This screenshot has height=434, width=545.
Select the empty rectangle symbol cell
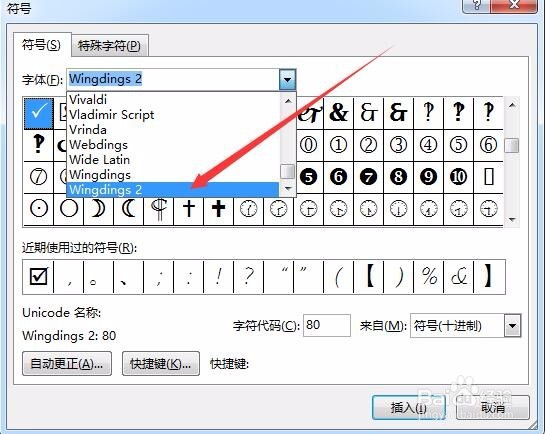[x=488, y=177]
